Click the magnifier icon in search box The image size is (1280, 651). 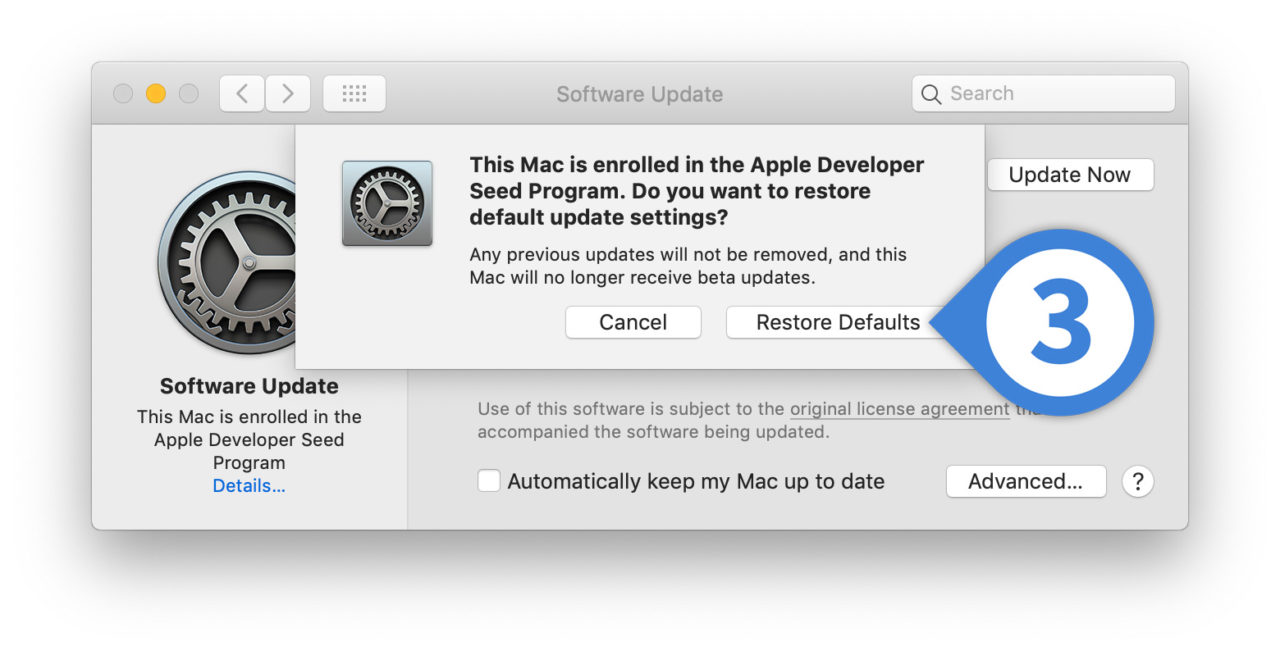(931, 94)
